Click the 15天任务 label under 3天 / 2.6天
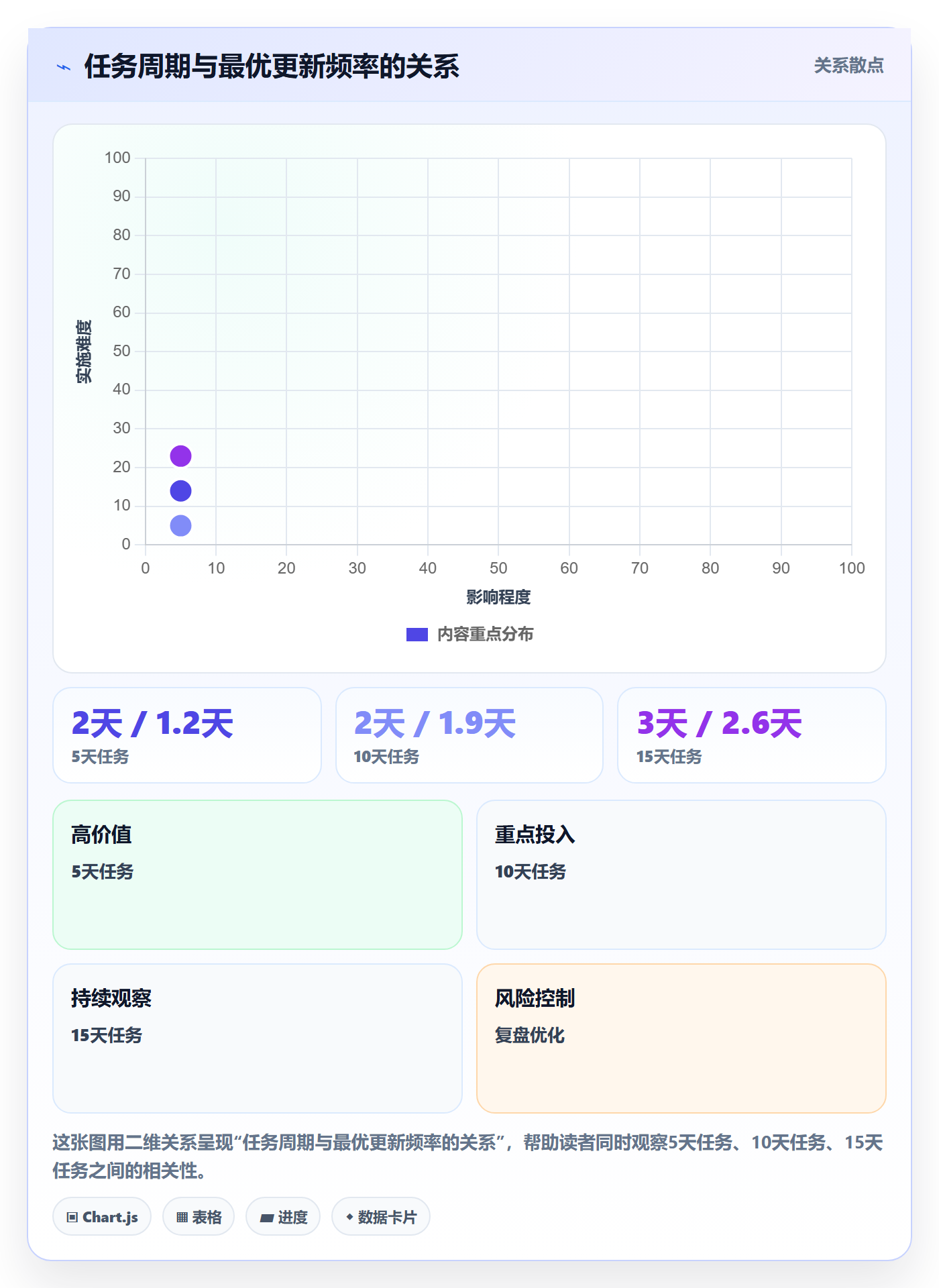Image resolution: width=939 pixels, height=1288 pixels. coord(669,757)
